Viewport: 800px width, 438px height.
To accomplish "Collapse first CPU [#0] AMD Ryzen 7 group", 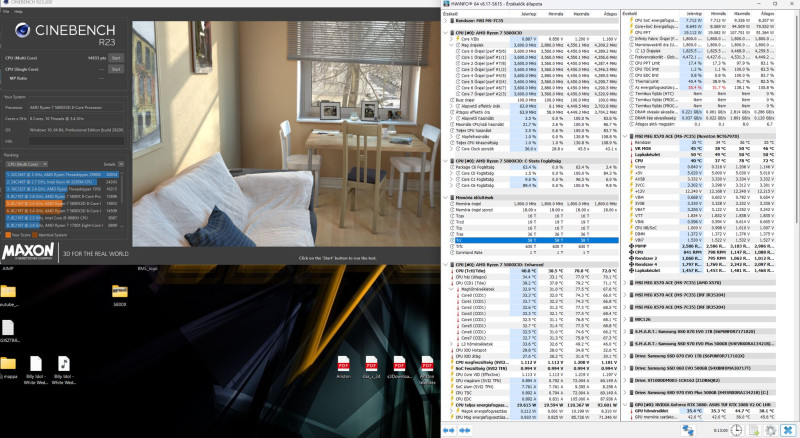I will [446, 33].
